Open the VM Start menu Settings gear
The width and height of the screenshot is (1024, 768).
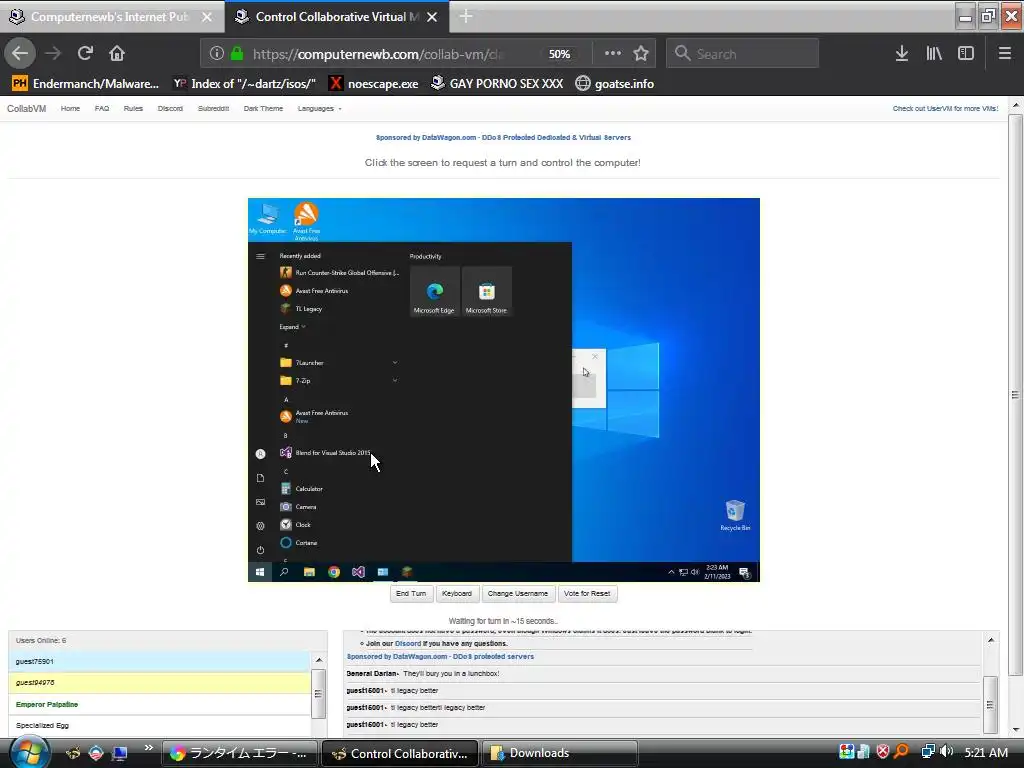[x=261, y=526]
